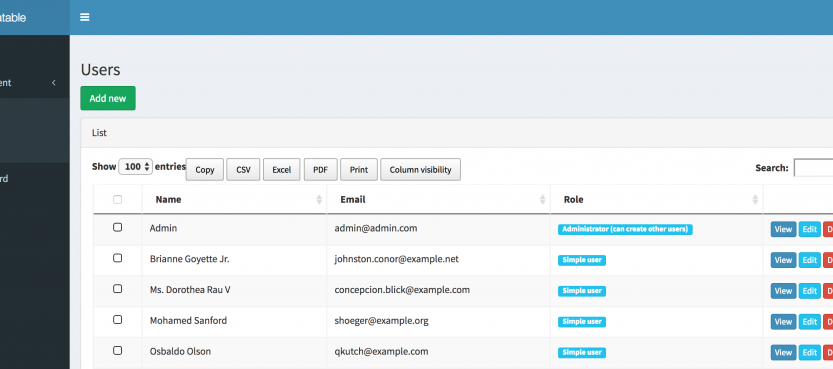Click concepcion.blick@example.com email cell
833x369 pixels.
click(x=439, y=291)
